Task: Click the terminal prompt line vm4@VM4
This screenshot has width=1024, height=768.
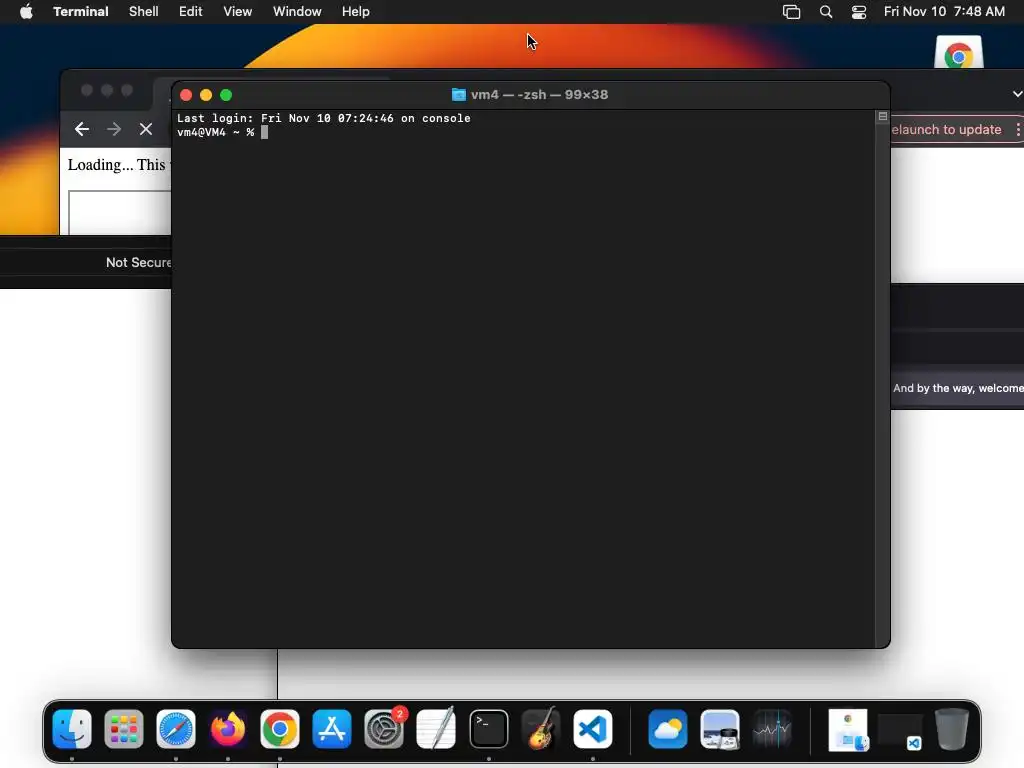Action: (223, 132)
